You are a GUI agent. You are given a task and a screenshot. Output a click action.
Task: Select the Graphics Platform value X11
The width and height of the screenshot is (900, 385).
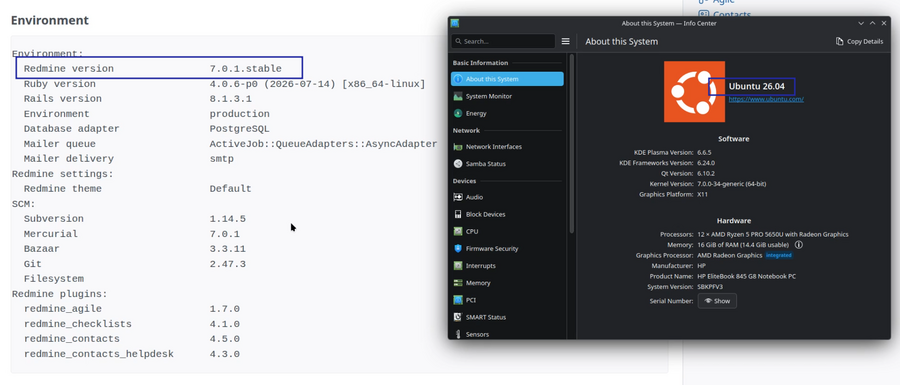pyautogui.click(x=703, y=195)
